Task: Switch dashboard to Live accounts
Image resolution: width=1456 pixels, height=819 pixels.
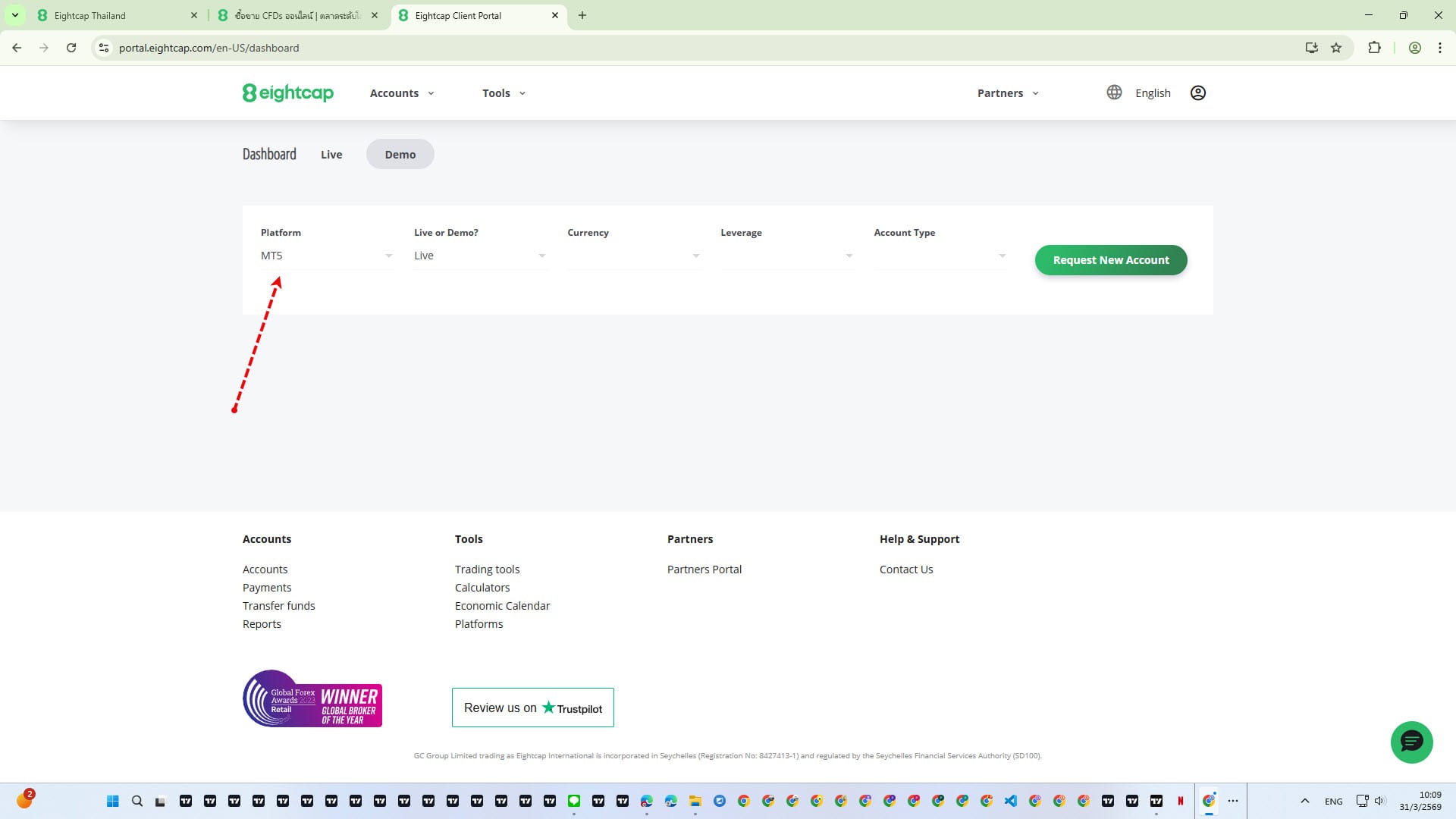Action: point(331,155)
